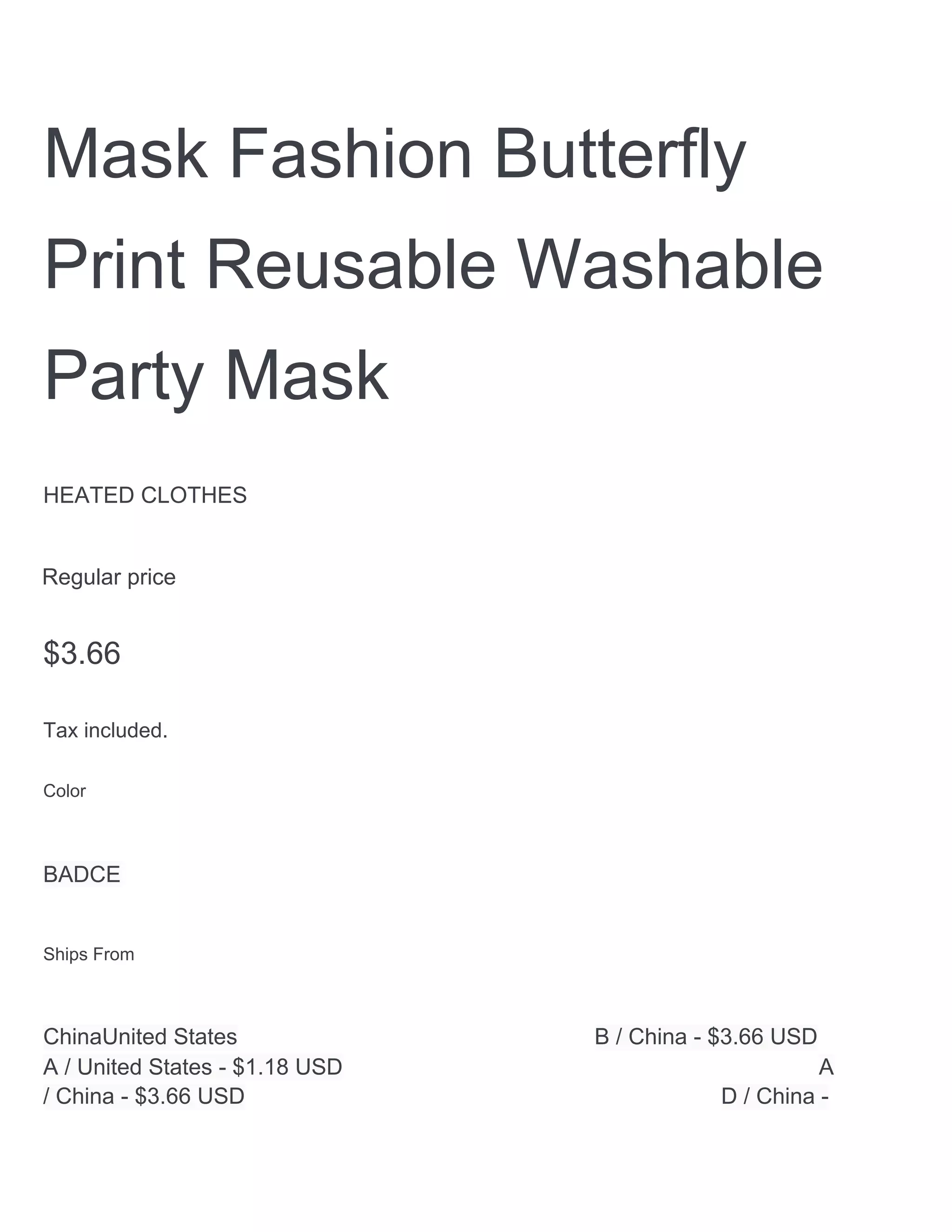
Task: Click the "Color" option label
Action: (x=64, y=791)
